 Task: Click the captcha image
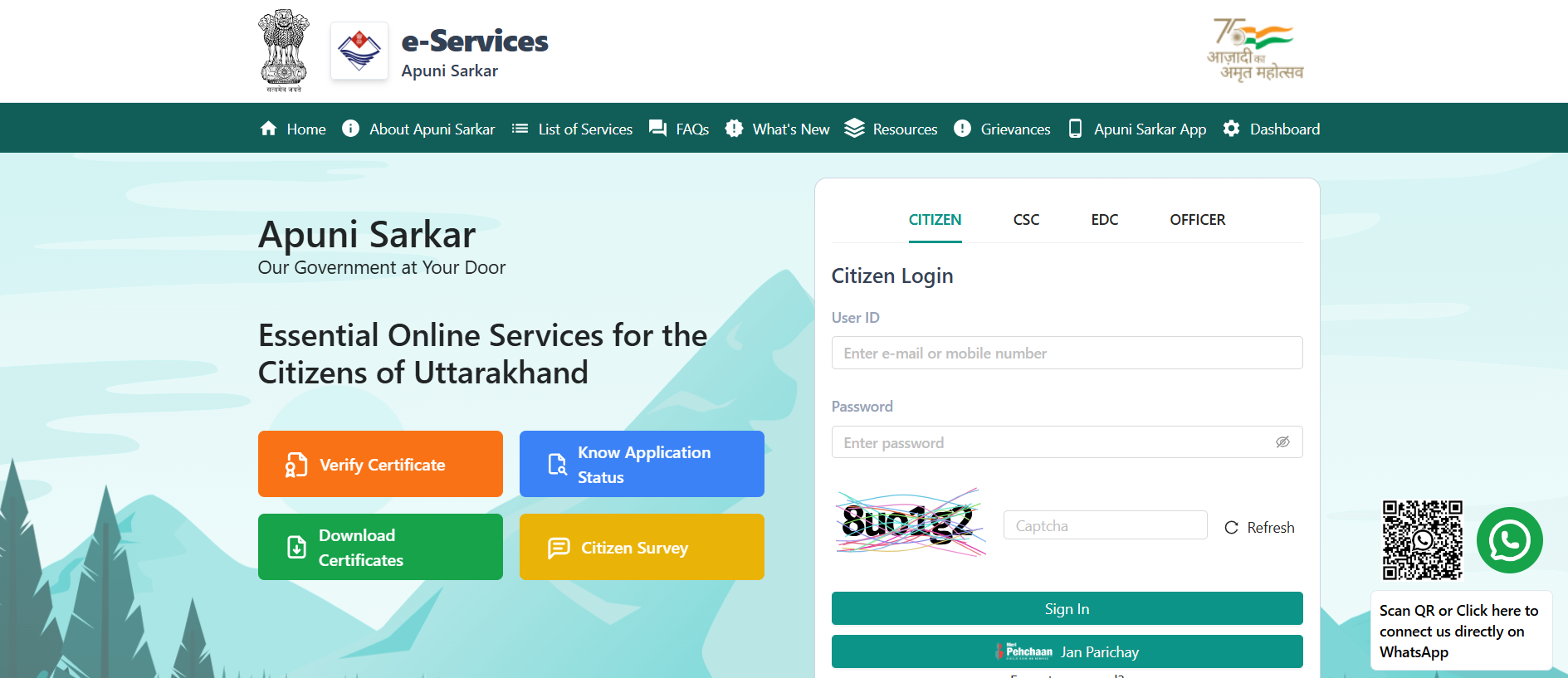point(911,522)
